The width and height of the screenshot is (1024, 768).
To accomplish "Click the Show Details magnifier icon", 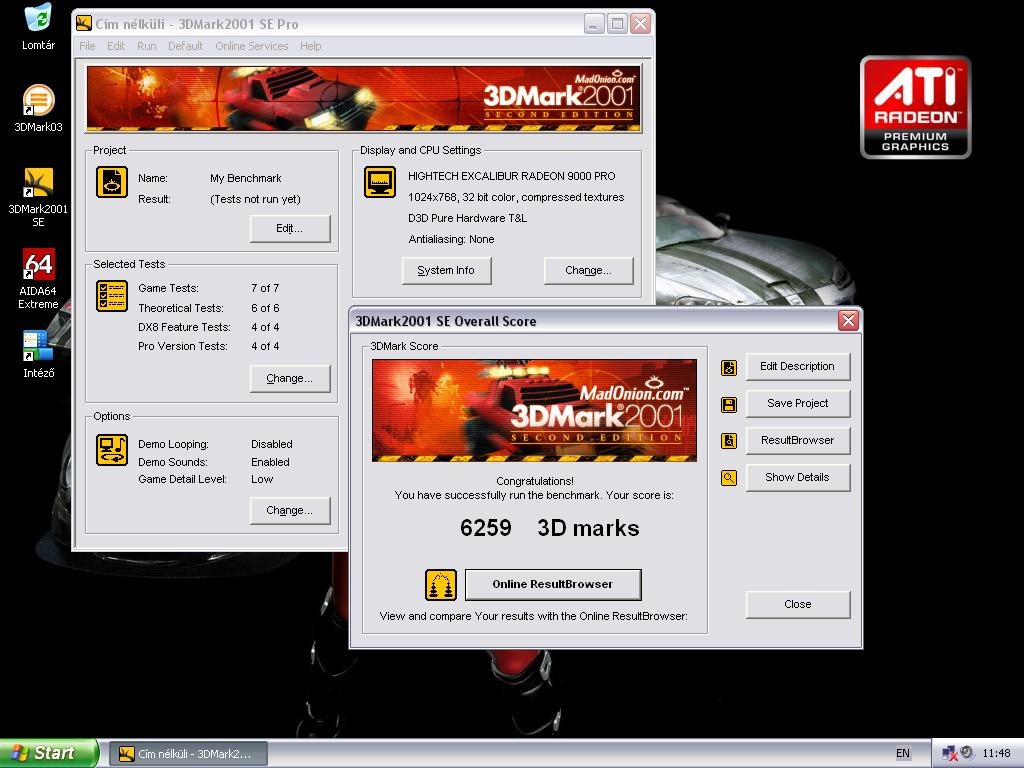I will [x=729, y=478].
